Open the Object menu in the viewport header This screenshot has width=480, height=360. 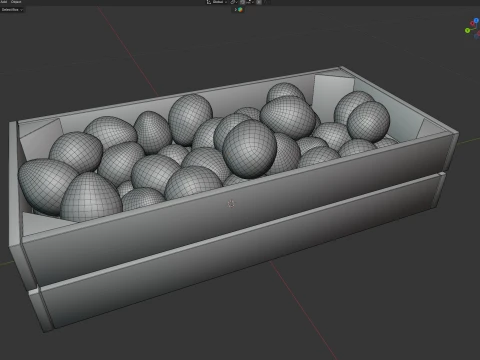(x=16, y=2)
